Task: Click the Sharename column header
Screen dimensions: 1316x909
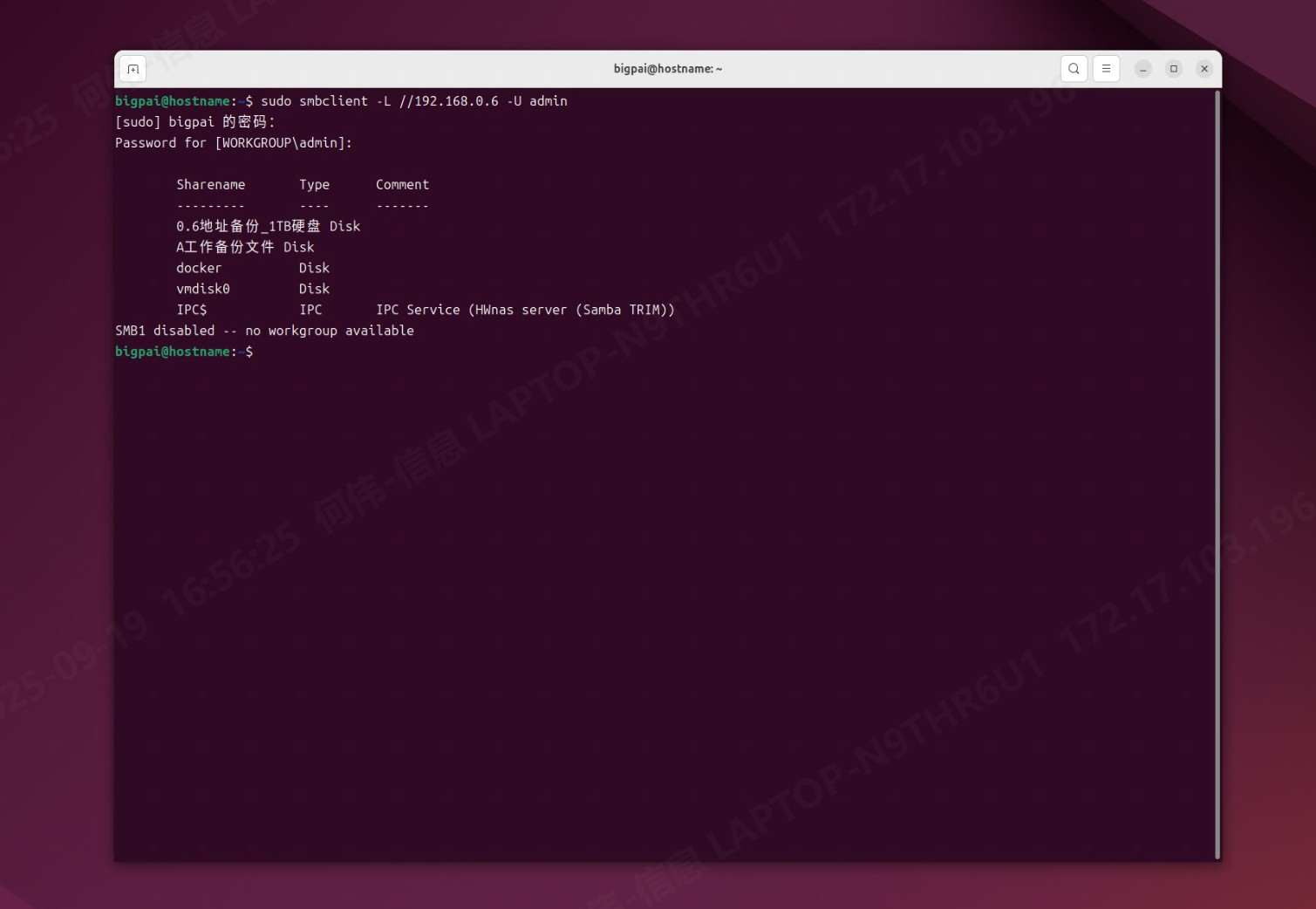Action: [x=211, y=185]
